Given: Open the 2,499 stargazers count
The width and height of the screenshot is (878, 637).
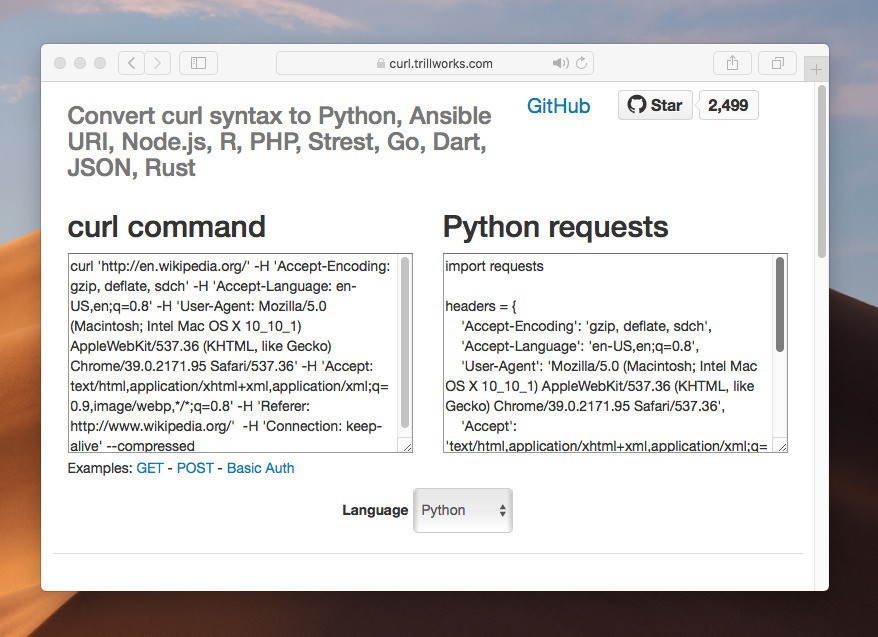Looking at the screenshot, I should click(x=728, y=105).
